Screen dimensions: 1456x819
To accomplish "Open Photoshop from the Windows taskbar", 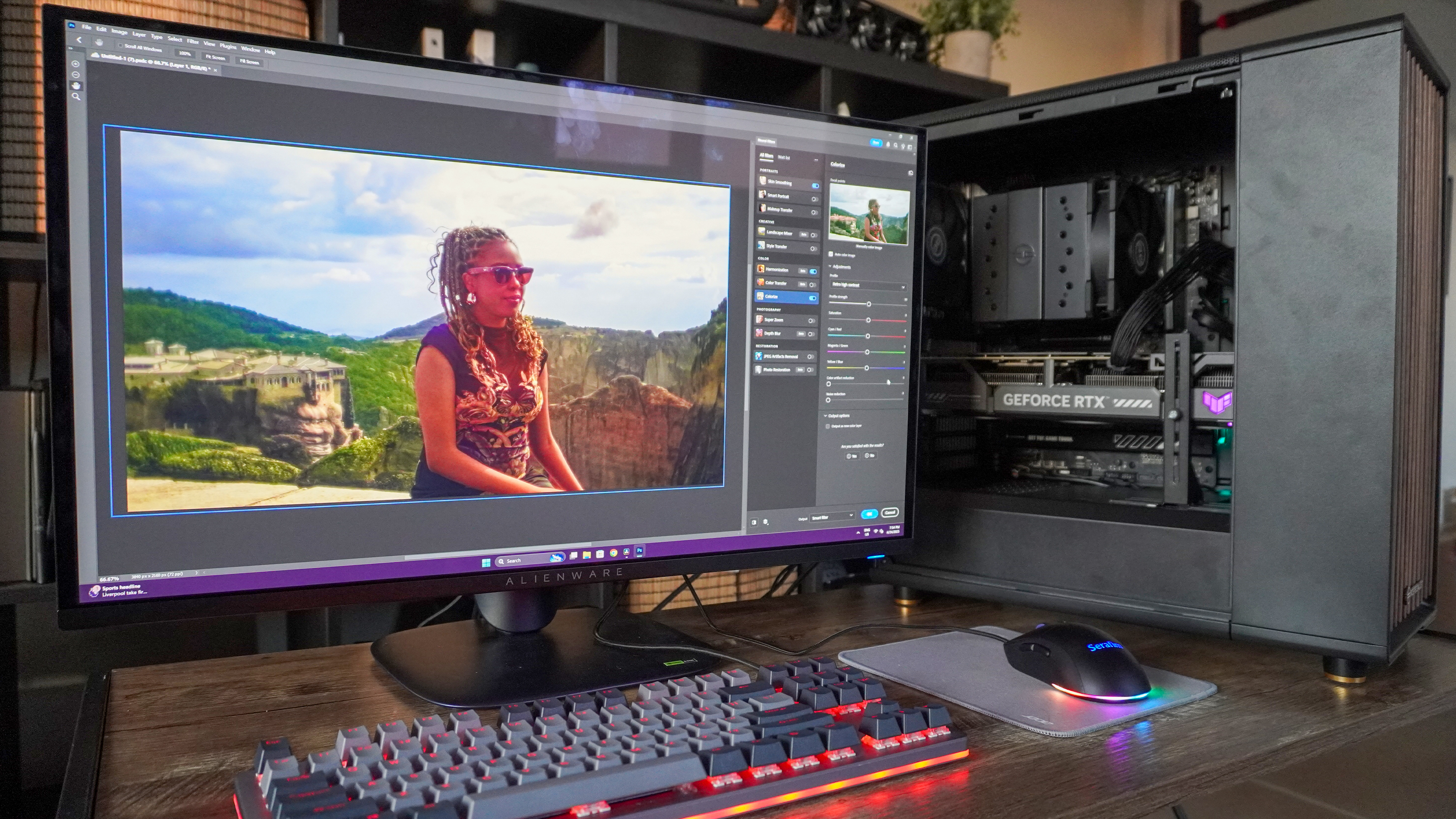I will [x=640, y=551].
